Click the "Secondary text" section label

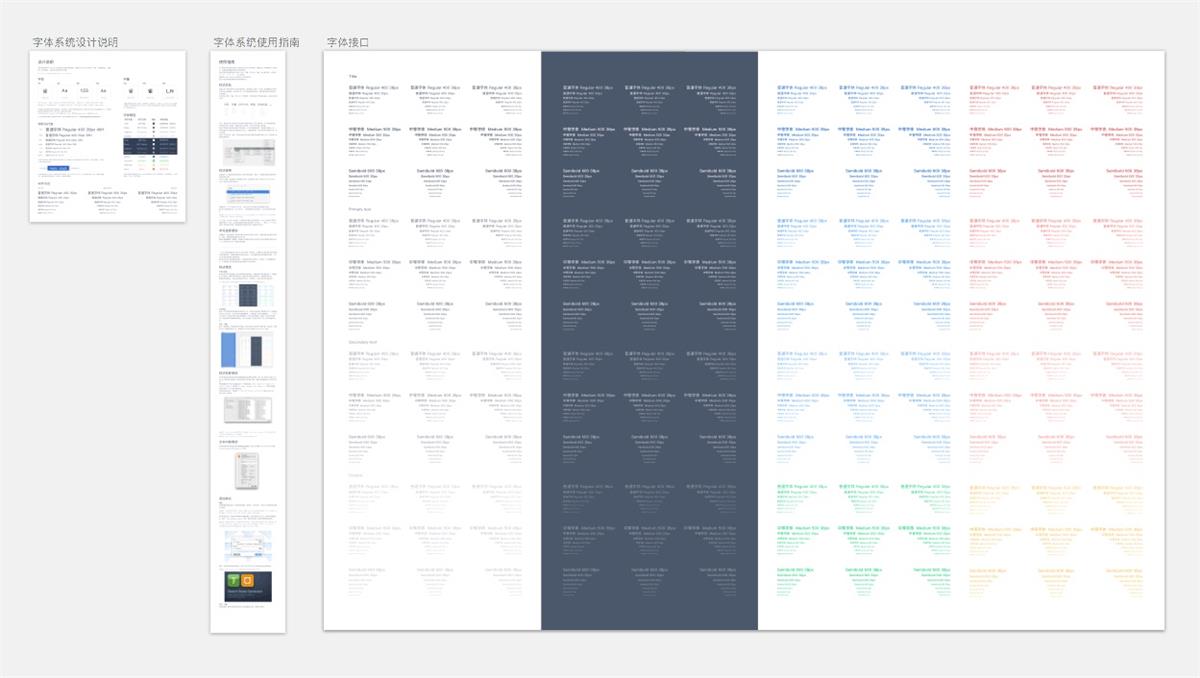[363, 342]
